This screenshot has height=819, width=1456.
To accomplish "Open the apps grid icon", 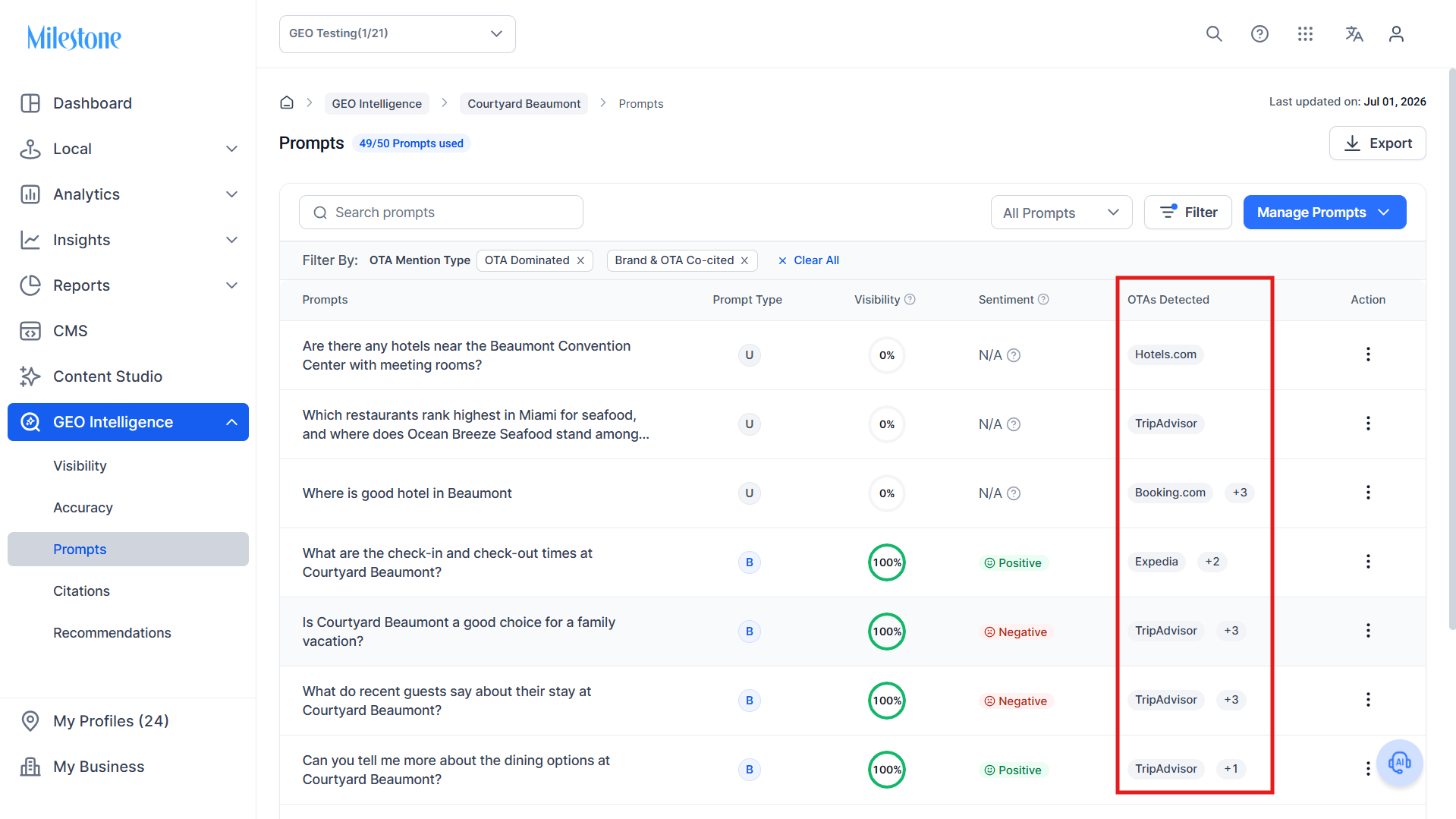I will point(1305,34).
